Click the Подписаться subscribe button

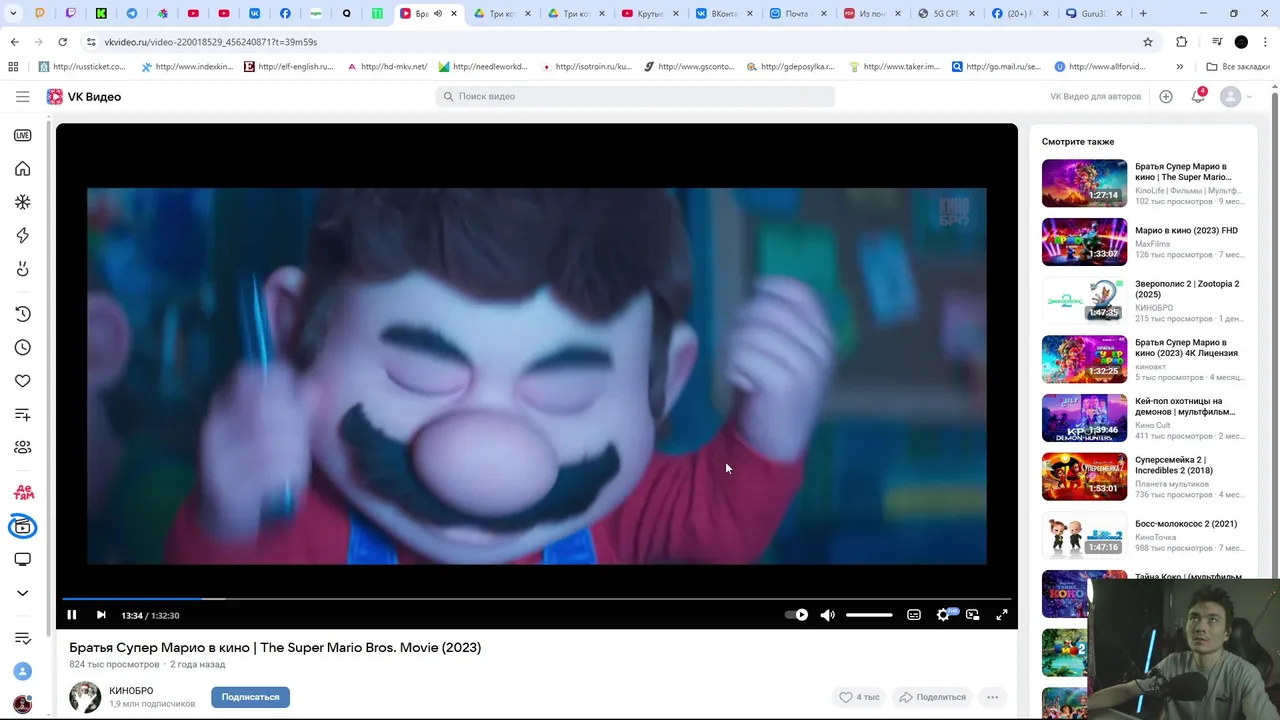tap(250, 697)
